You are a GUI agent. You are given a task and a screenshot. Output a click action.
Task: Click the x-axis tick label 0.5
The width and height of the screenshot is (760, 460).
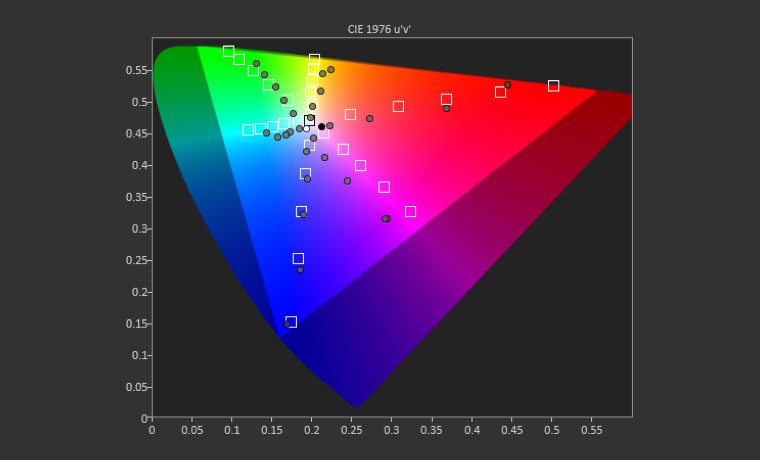click(552, 430)
